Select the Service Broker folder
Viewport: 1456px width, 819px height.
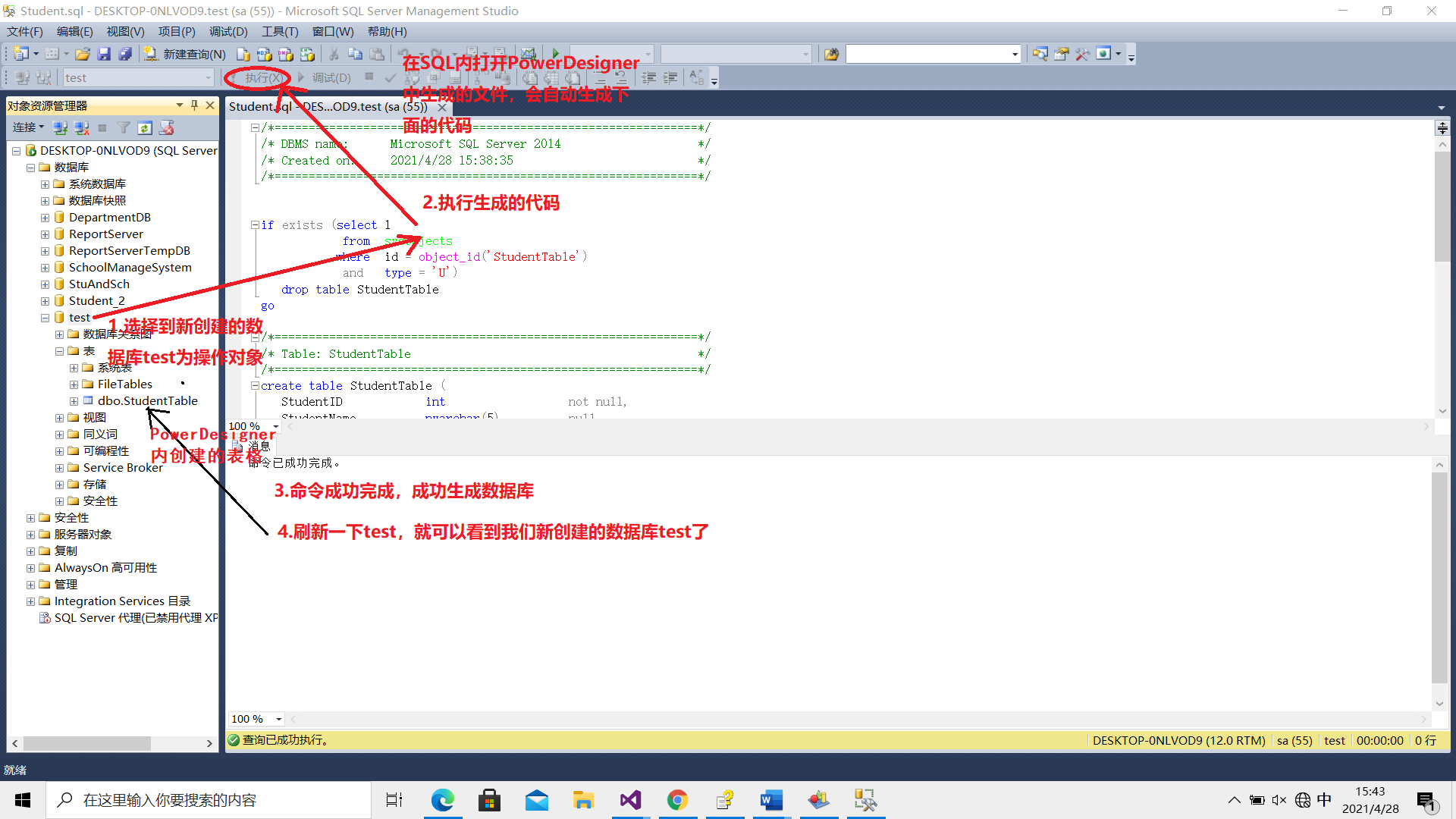[x=122, y=468]
